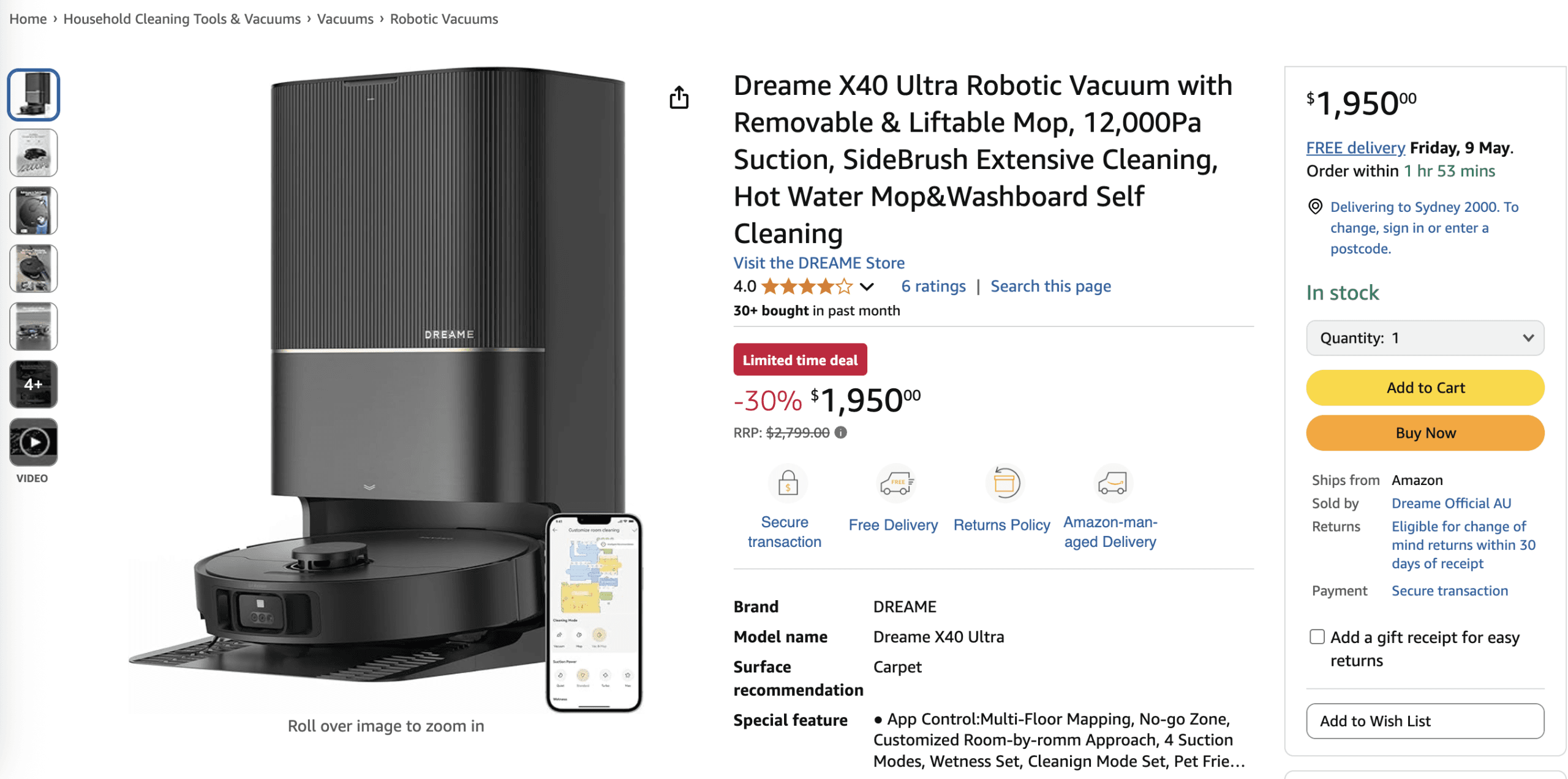Click the share icon beside product image

tap(679, 97)
